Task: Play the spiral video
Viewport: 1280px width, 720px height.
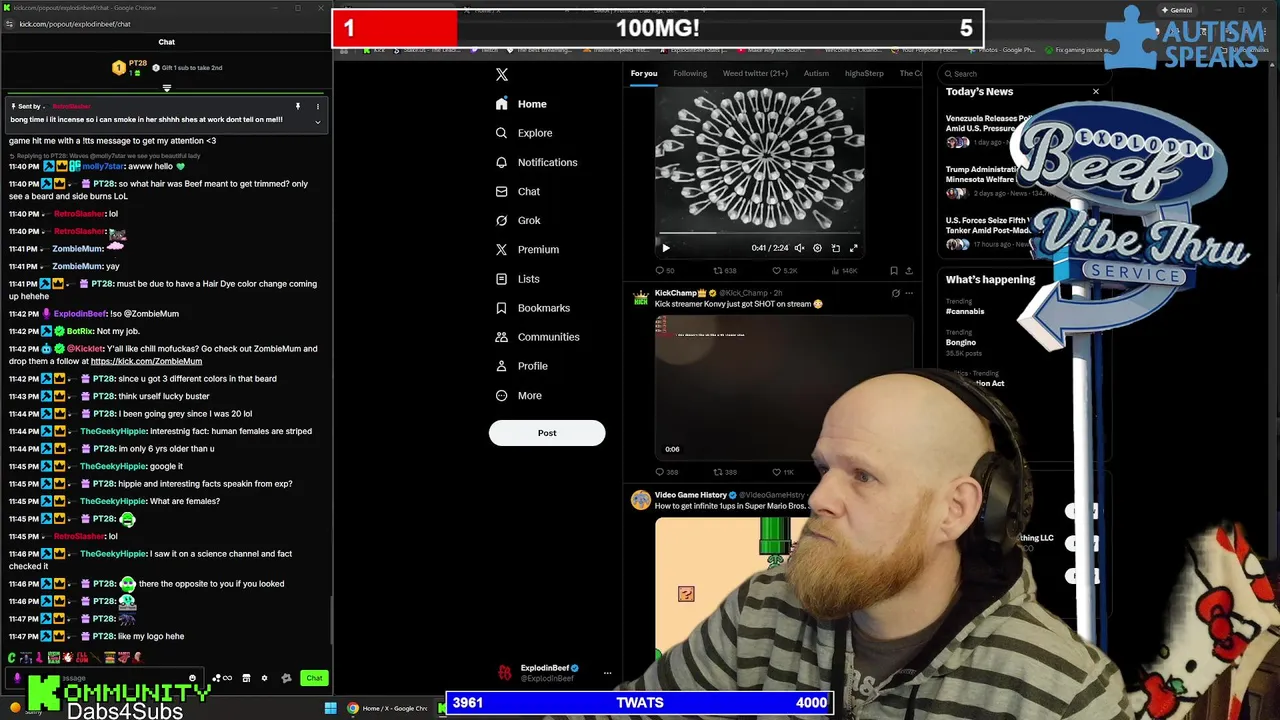Action: click(x=666, y=248)
